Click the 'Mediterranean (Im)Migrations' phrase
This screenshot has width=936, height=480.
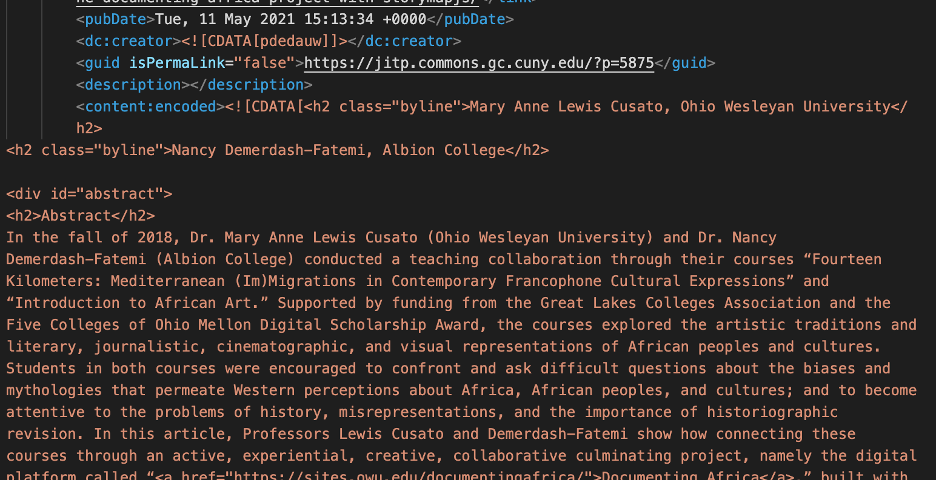233,281
